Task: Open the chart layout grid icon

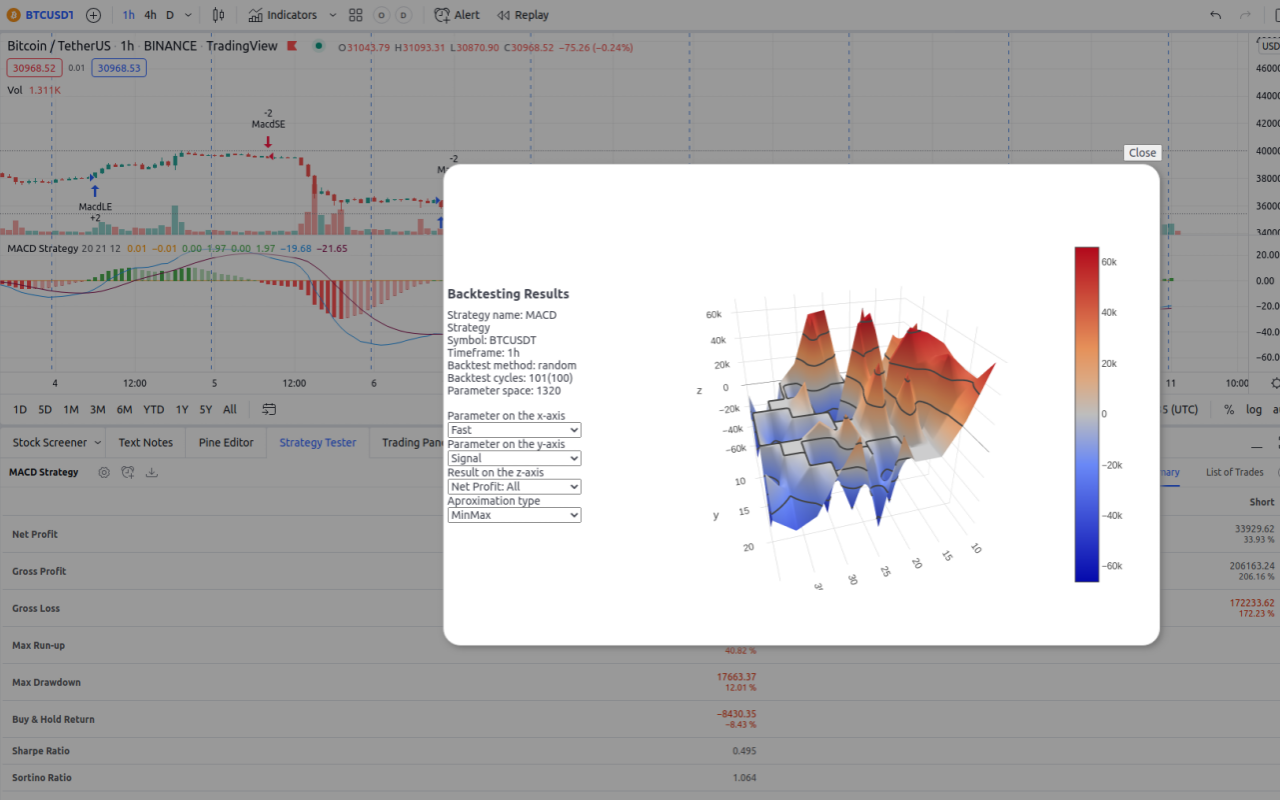Action: coord(355,14)
